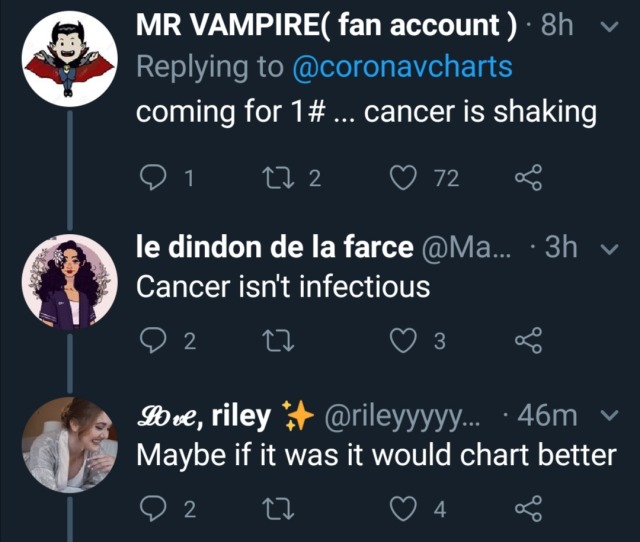View MR VAMPIRE's cartoon vampire avatar

(66, 60)
